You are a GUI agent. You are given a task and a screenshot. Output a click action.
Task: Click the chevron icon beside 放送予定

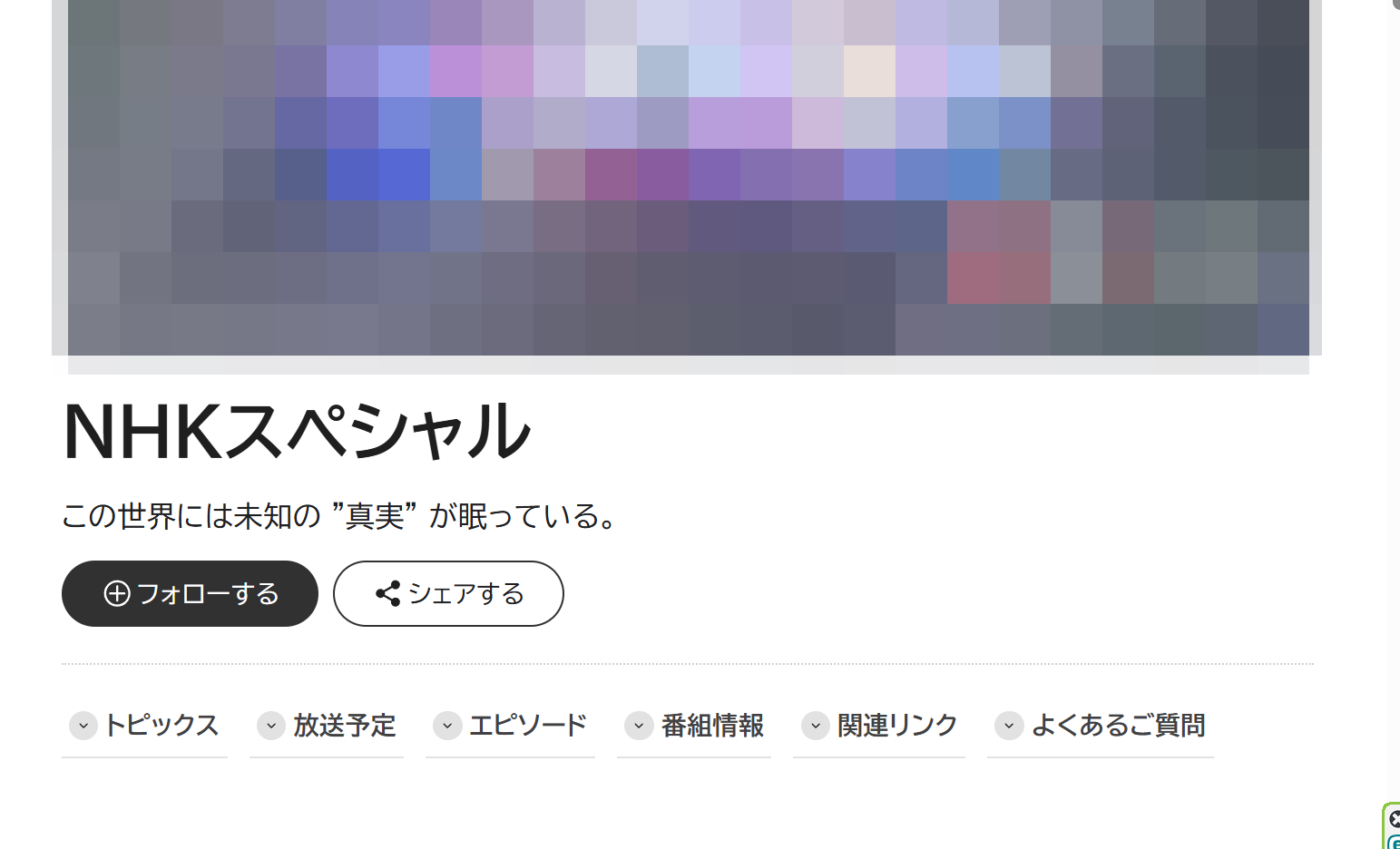tap(271, 726)
